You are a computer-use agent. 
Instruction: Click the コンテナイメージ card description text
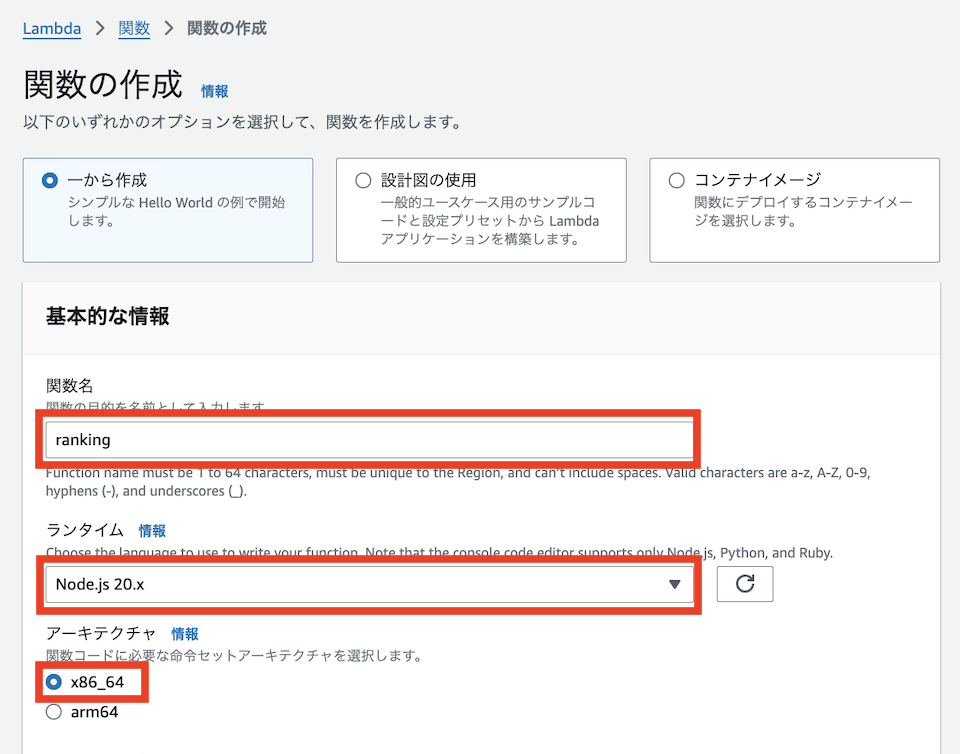point(803,211)
